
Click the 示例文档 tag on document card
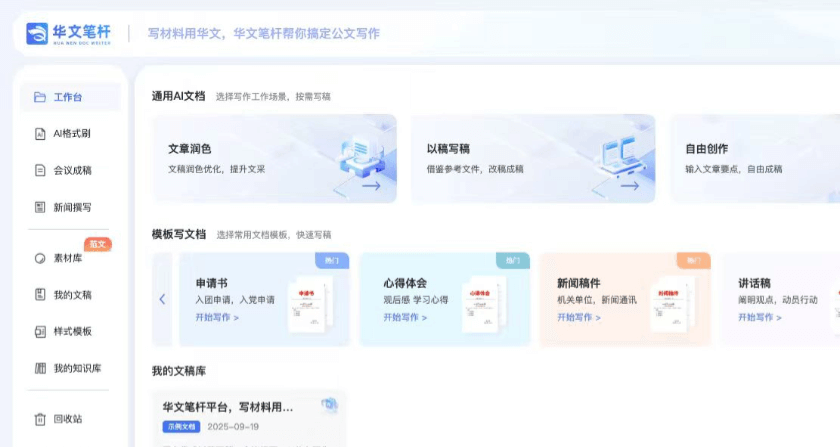click(x=181, y=427)
